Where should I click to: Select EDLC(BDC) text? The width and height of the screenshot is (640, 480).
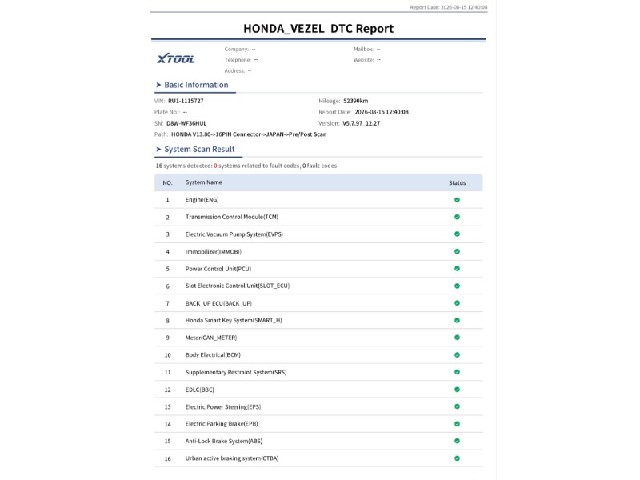pyautogui.click(x=200, y=389)
